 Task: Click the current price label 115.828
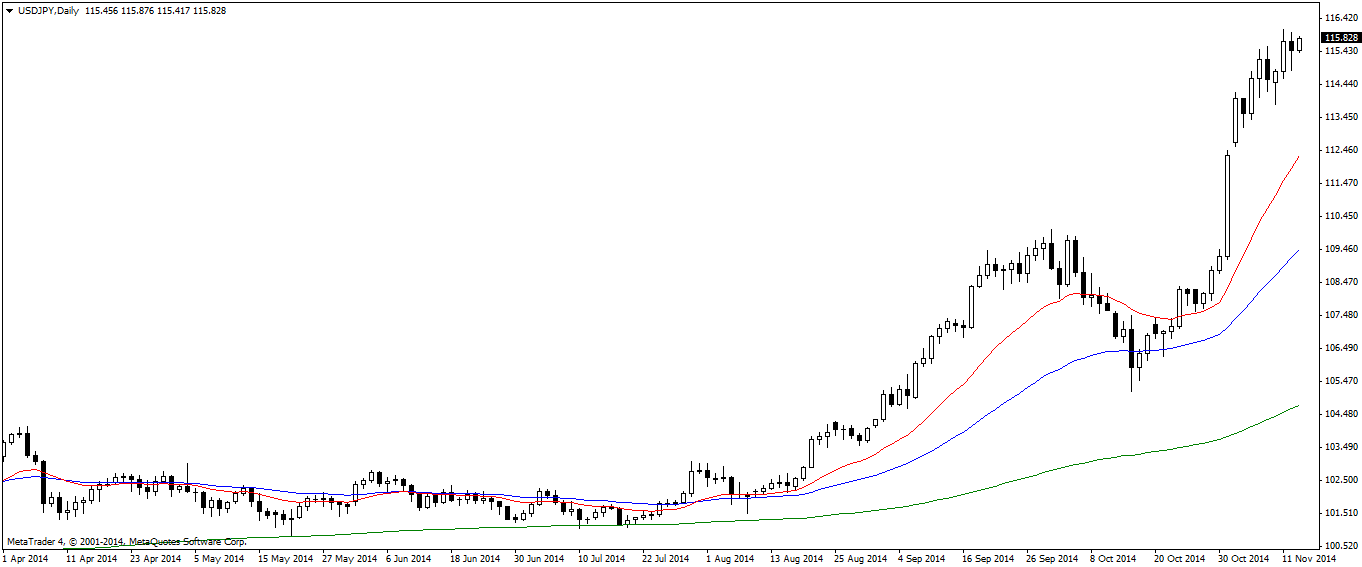1340,38
